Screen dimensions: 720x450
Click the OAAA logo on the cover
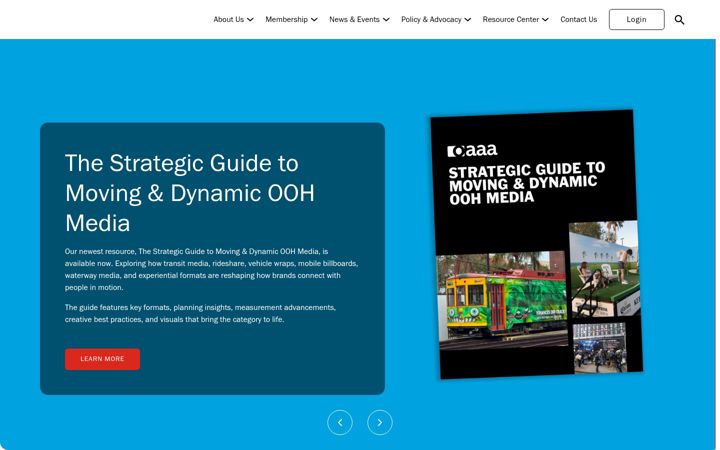(x=472, y=150)
